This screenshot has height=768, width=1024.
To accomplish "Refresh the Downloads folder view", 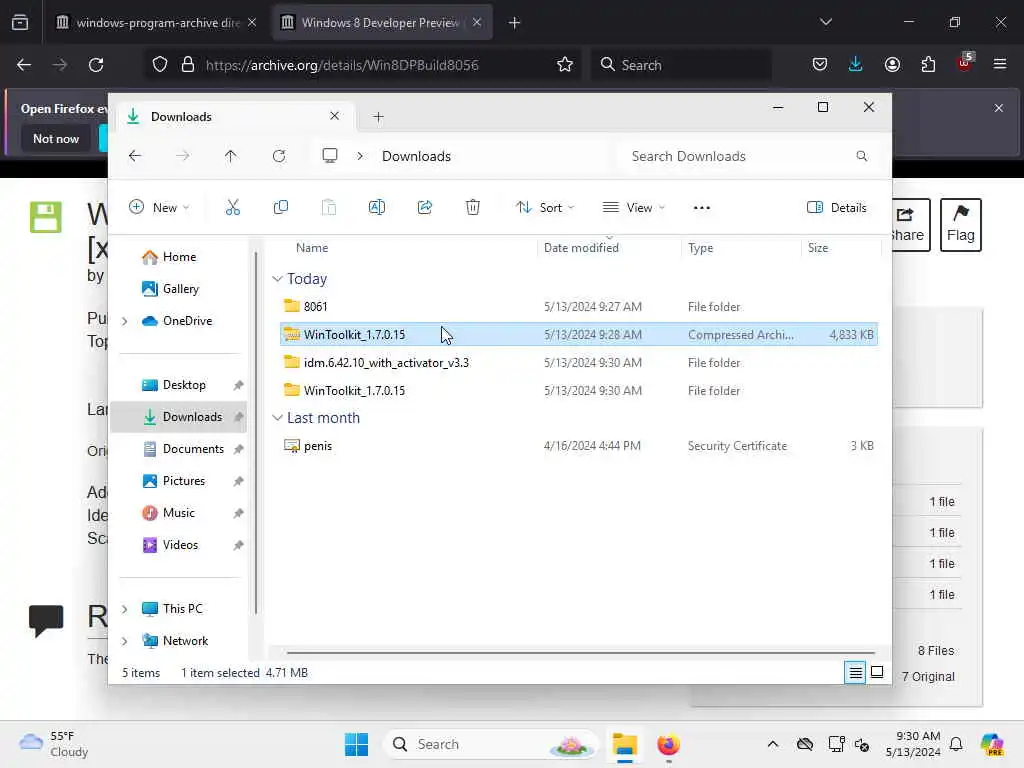I will pyautogui.click(x=279, y=156).
